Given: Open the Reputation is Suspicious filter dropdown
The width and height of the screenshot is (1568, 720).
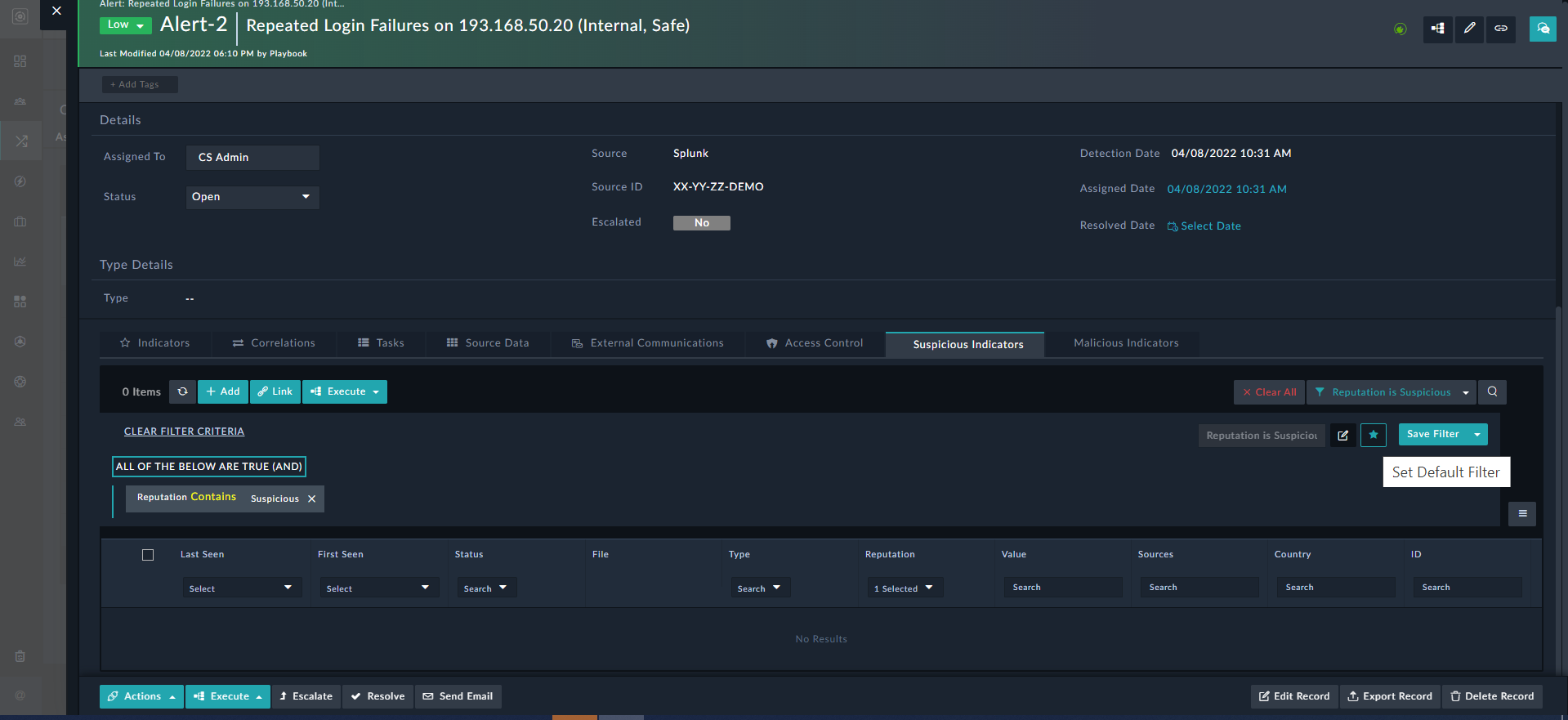Looking at the screenshot, I should pos(1392,392).
